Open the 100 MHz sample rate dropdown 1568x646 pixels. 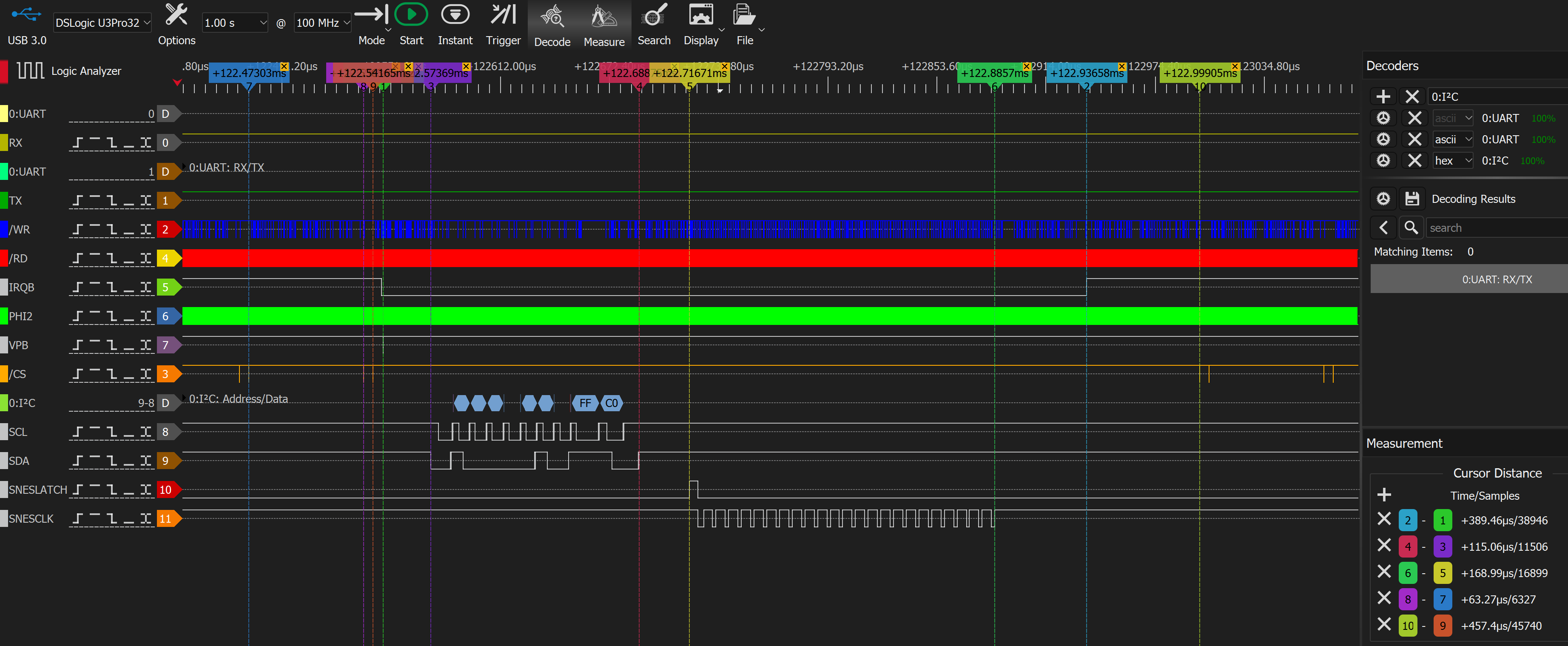coord(323,23)
